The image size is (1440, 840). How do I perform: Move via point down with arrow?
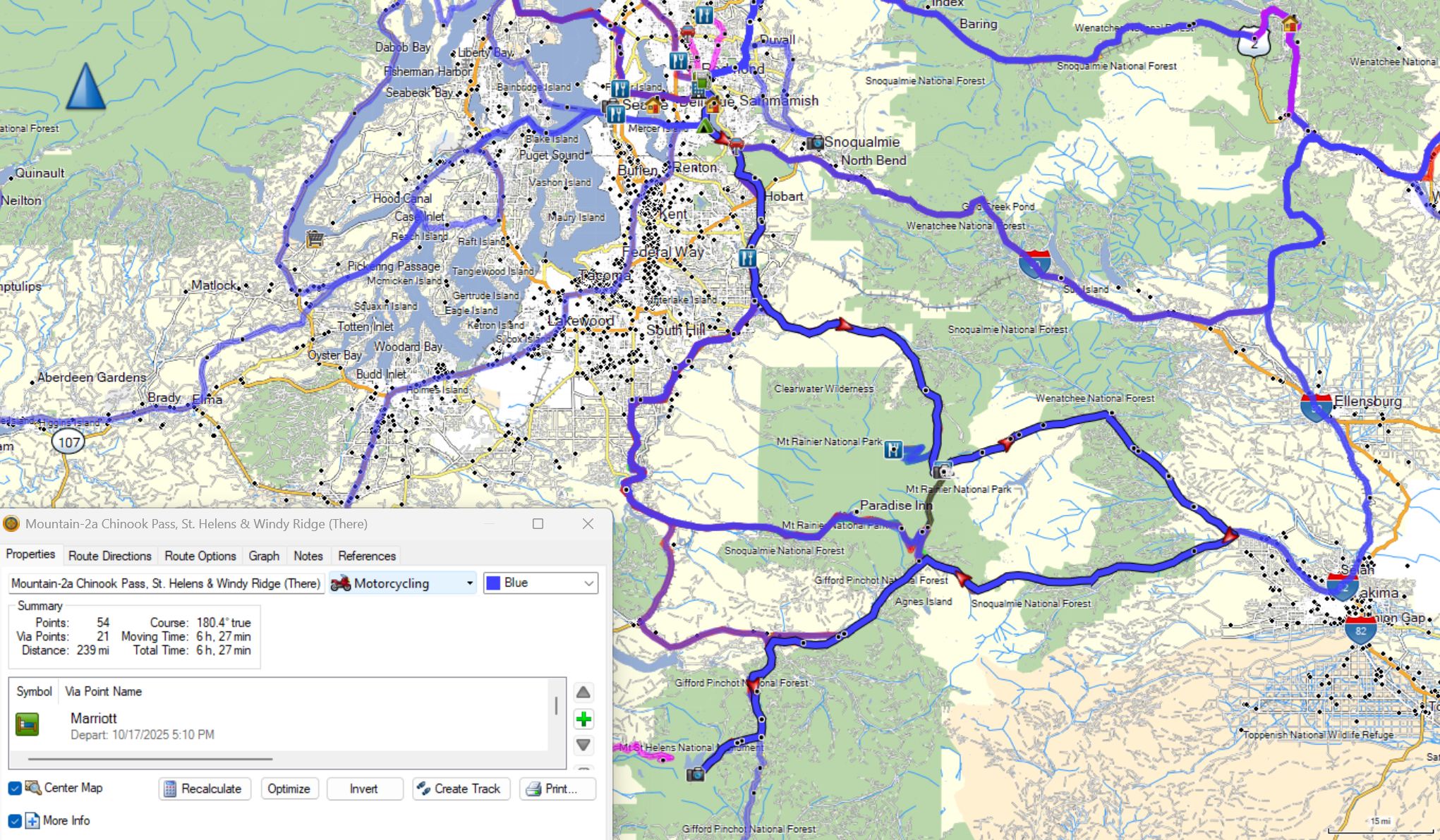(583, 745)
